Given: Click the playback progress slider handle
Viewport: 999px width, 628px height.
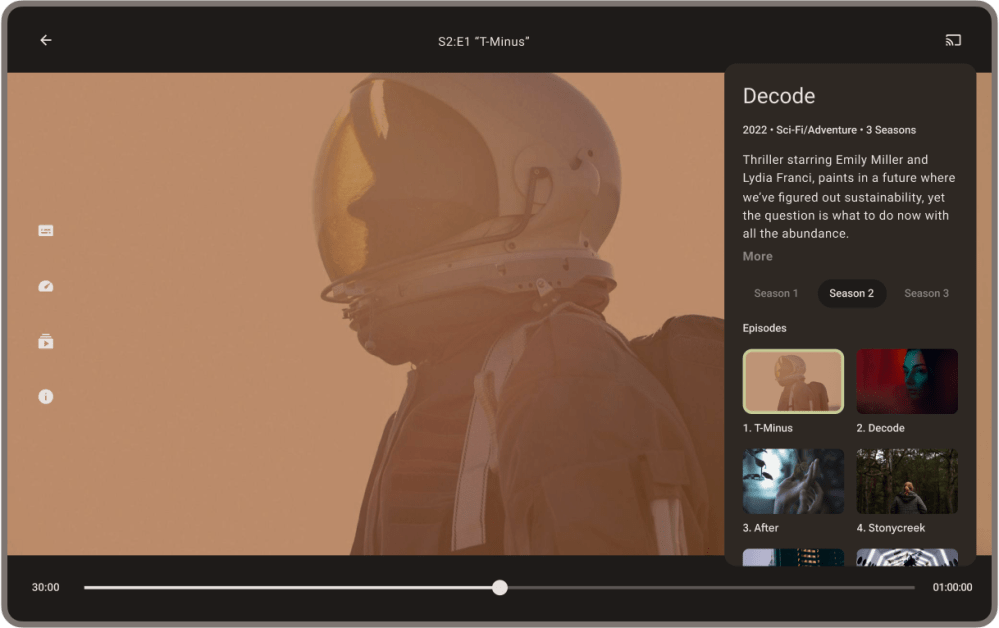Looking at the screenshot, I should pyautogui.click(x=500, y=588).
